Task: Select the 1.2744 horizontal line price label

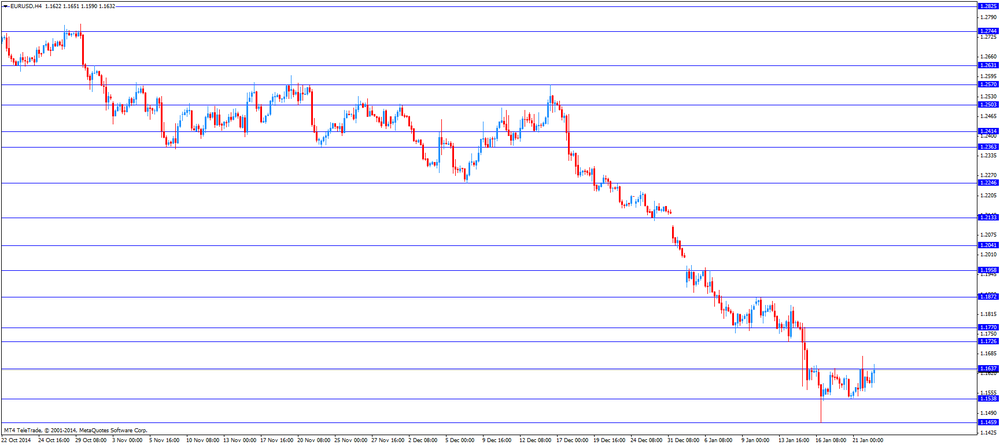Action: click(x=988, y=31)
